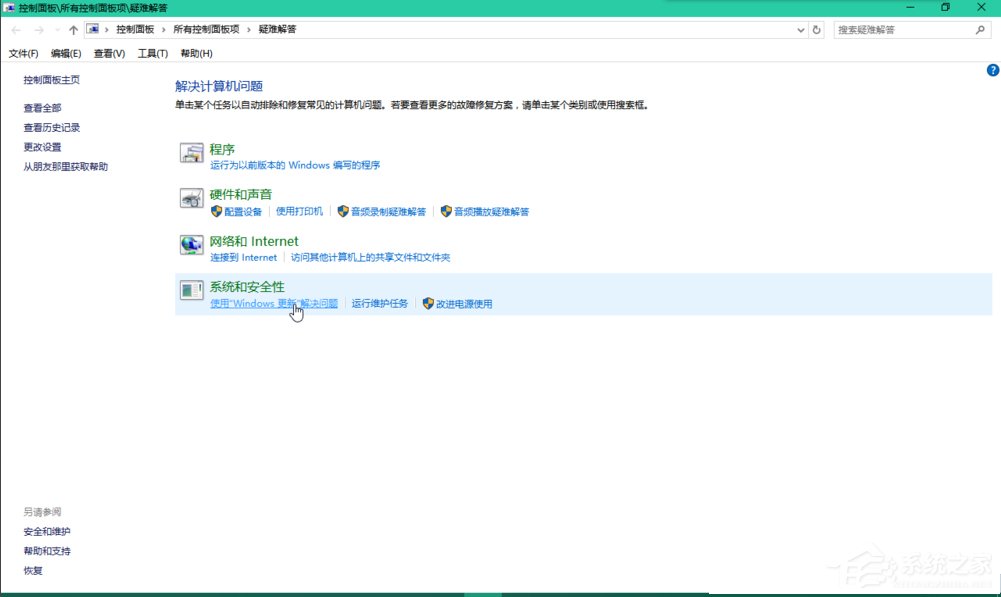
Task: Click the 网络和 Internet category icon
Action: (192, 245)
